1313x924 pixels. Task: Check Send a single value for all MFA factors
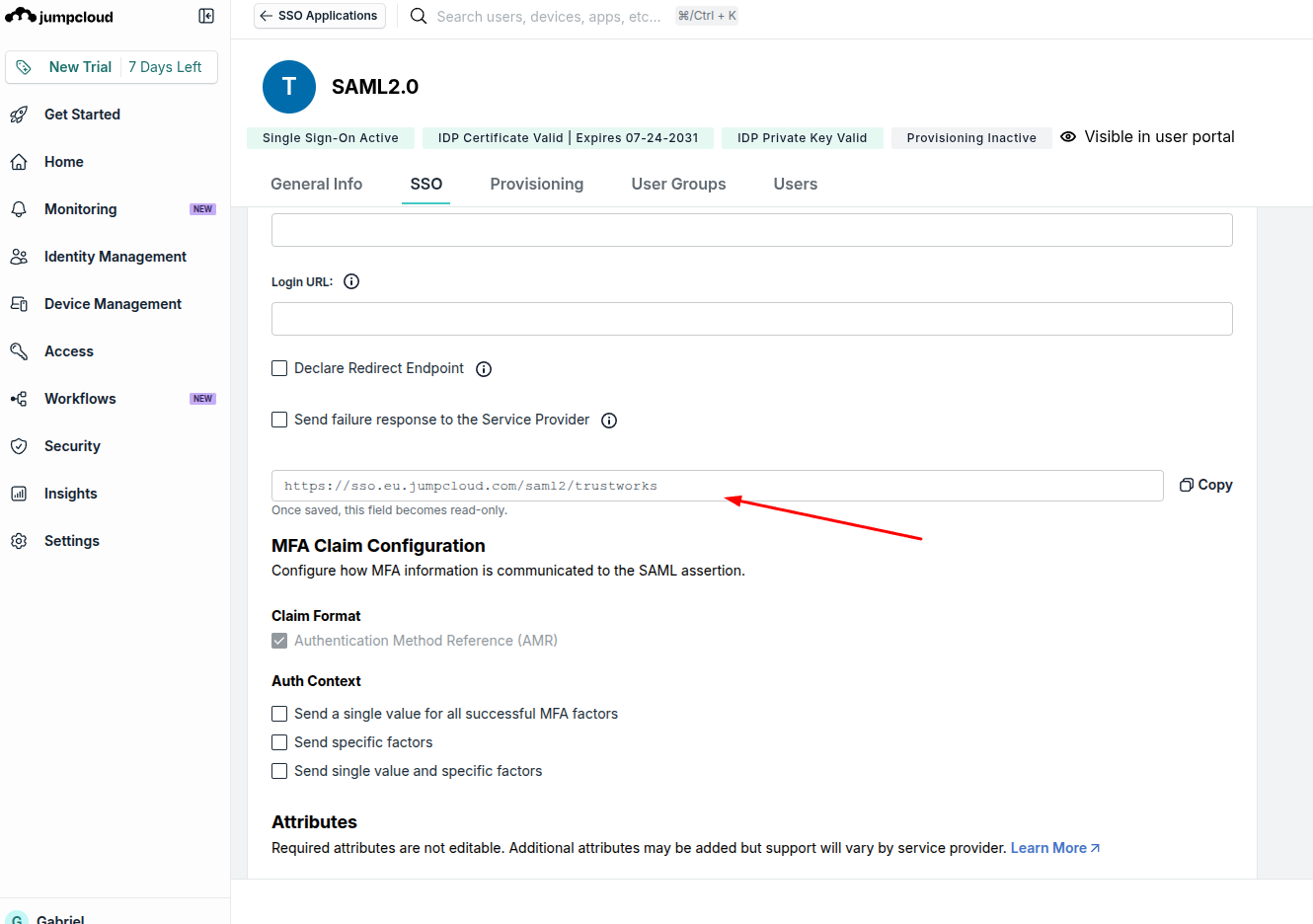click(279, 714)
